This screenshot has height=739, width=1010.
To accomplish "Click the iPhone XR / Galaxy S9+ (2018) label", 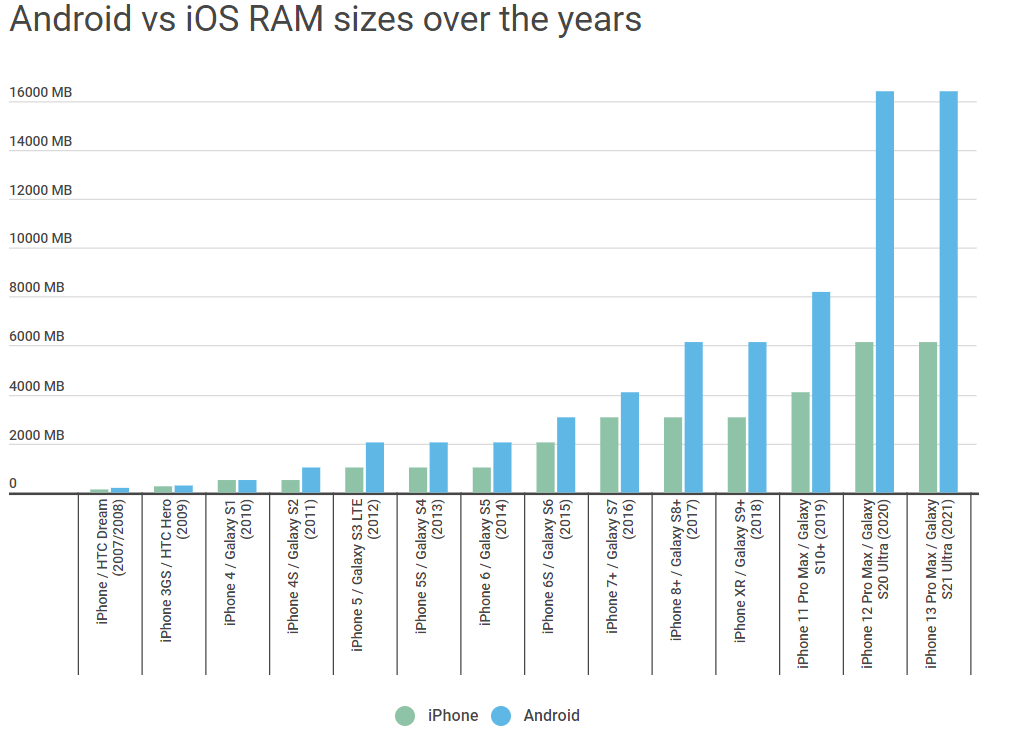I will click(x=748, y=570).
